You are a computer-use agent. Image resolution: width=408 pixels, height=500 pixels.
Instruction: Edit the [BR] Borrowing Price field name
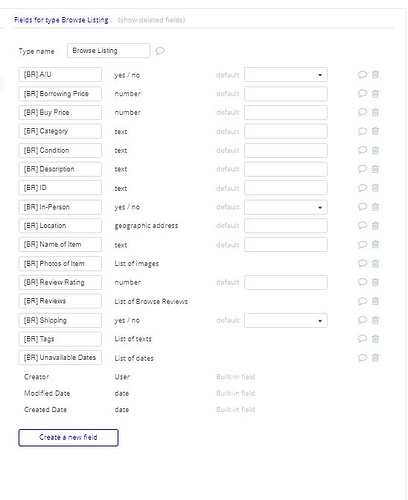pos(60,94)
